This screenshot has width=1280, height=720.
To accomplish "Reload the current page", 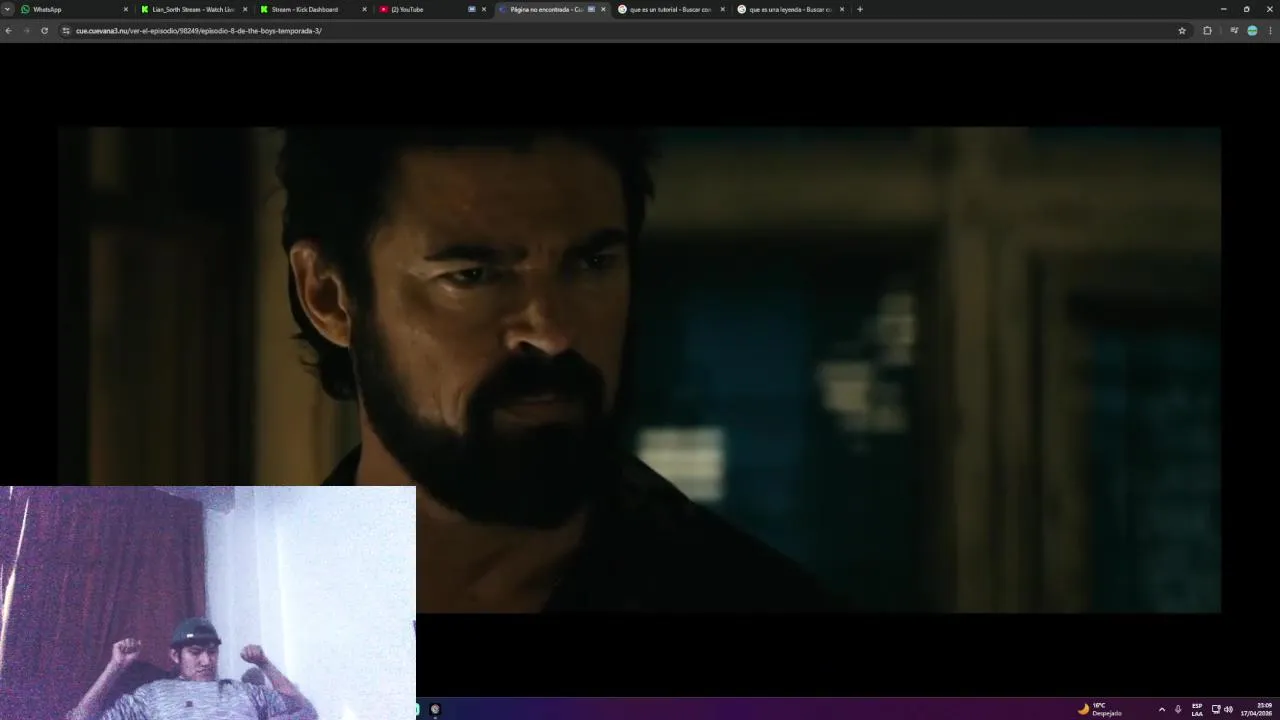I will pos(44,31).
